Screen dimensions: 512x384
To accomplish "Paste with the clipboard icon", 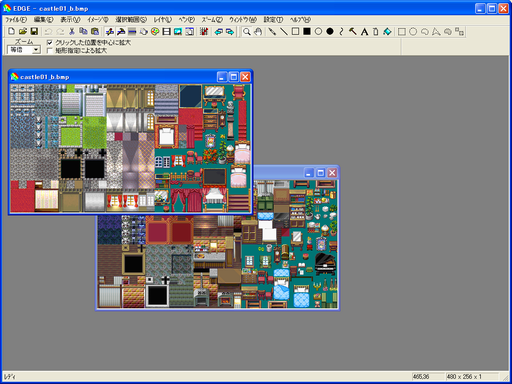I will (x=95, y=31).
